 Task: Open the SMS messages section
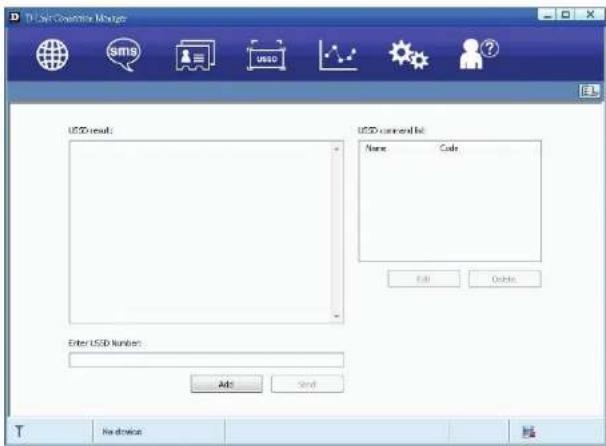click(x=123, y=54)
